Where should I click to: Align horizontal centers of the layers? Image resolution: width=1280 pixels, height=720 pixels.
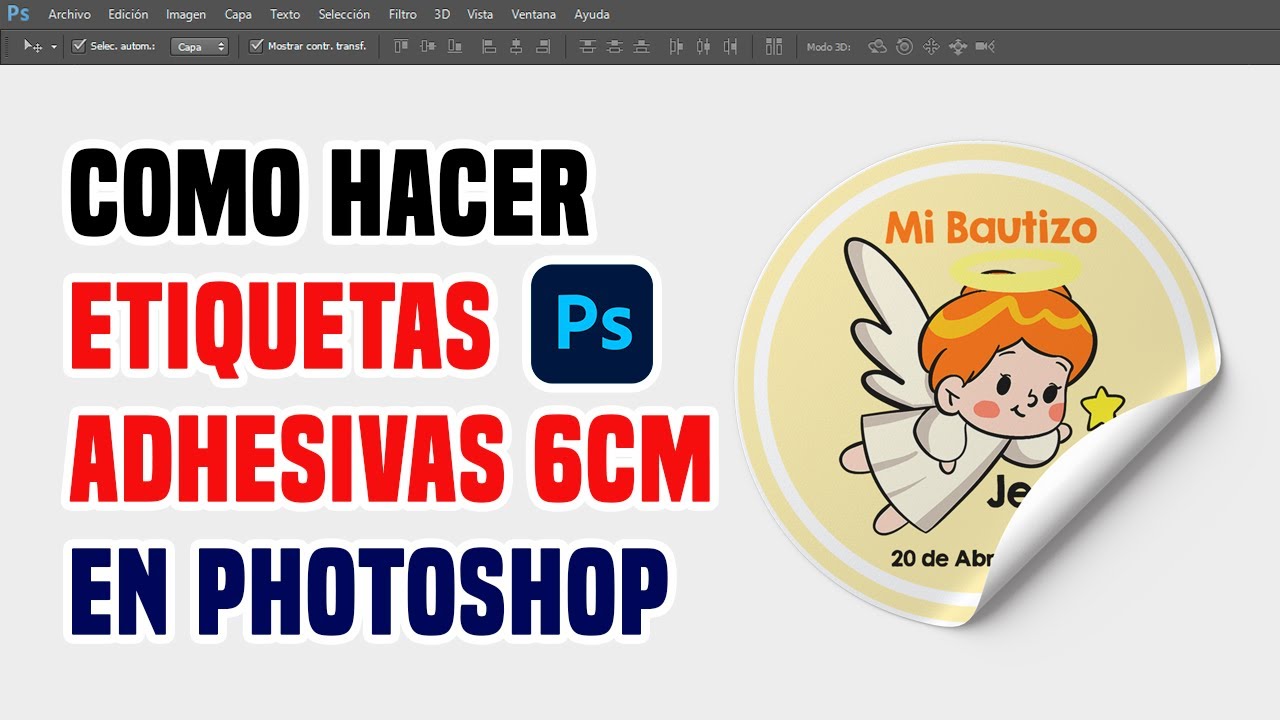[516, 46]
